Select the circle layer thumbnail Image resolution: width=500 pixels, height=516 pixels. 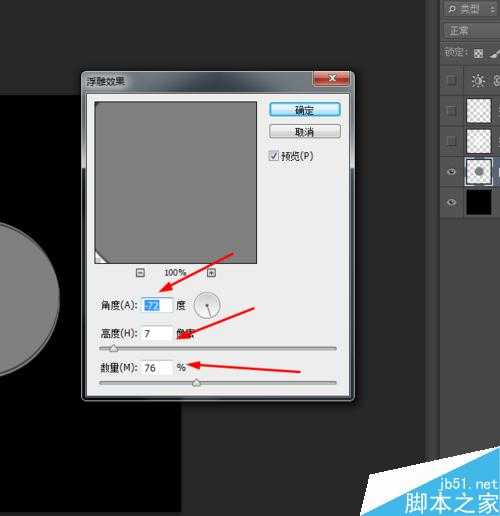pos(479,172)
